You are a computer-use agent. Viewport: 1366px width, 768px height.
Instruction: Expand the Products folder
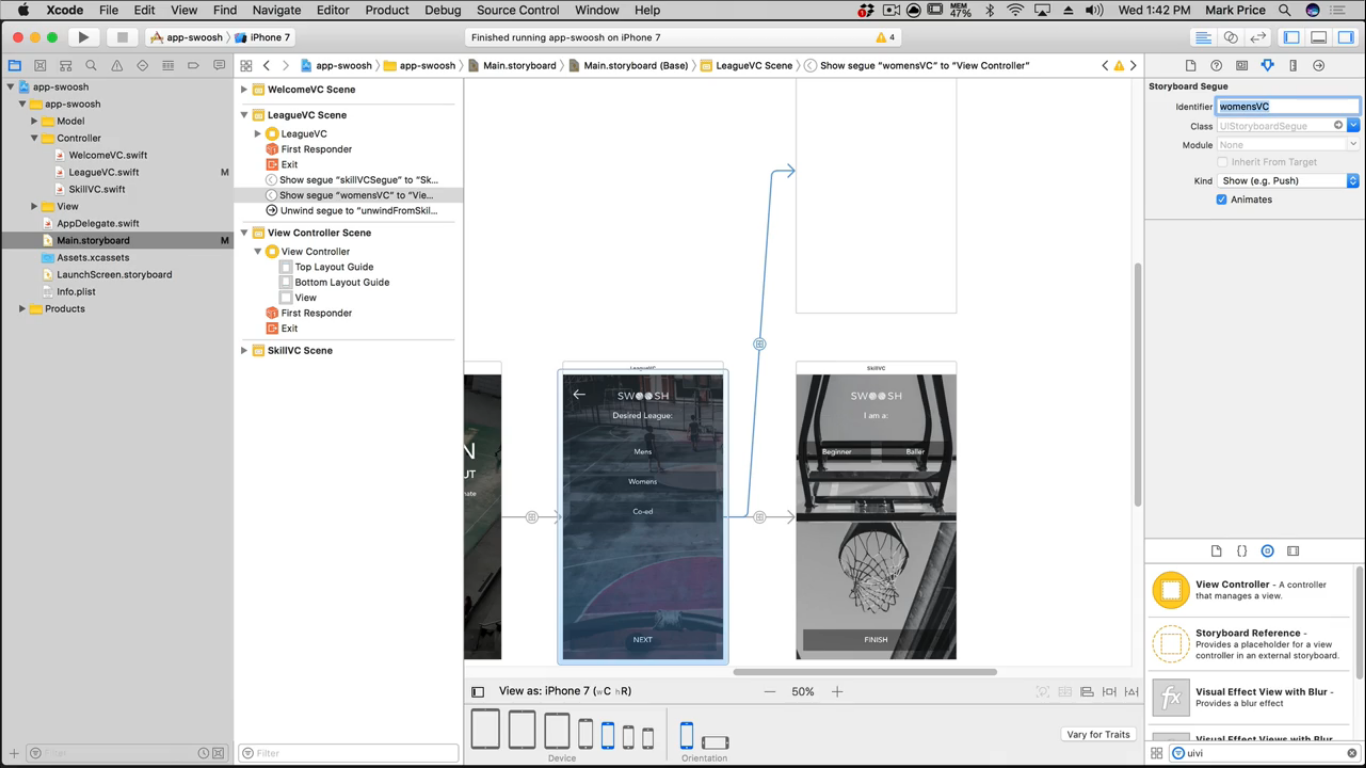(22, 309)
